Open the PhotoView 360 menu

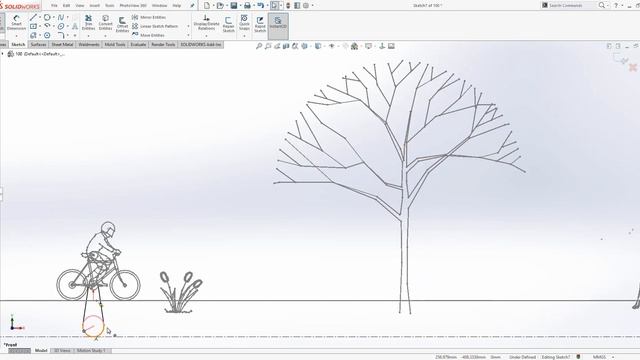click(x=133, y=6)
